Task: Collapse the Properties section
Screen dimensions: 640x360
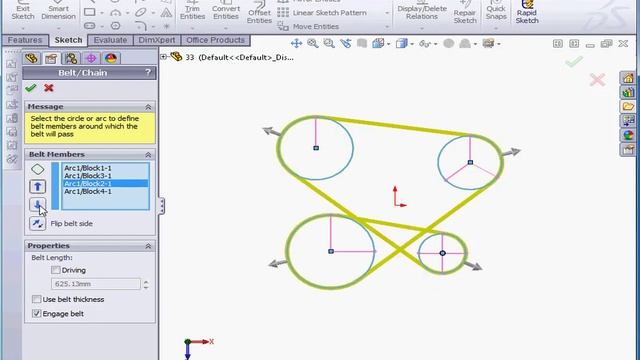Action: [148, 246]
